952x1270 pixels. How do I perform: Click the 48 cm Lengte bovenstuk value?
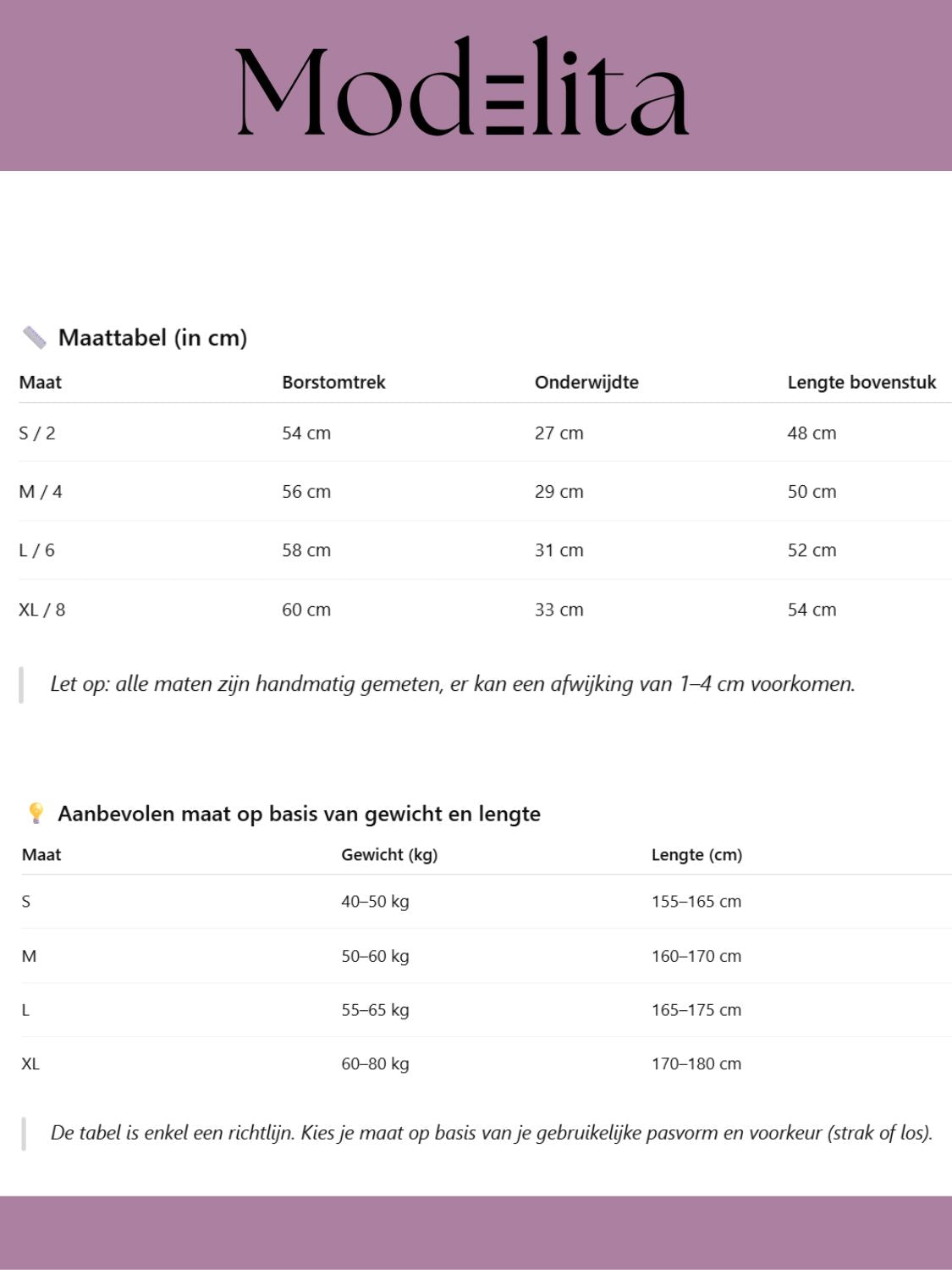click(x=812, y=433)
